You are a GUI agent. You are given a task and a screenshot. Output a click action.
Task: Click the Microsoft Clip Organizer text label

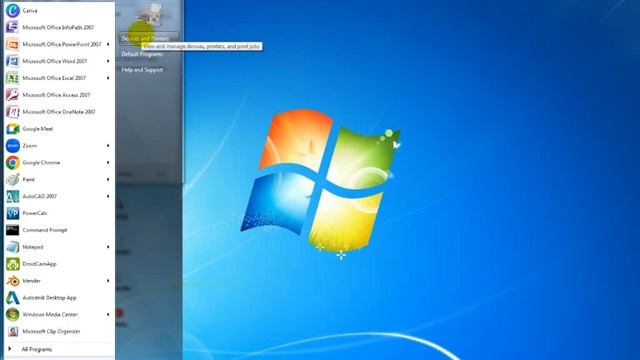tap(51, 331)
